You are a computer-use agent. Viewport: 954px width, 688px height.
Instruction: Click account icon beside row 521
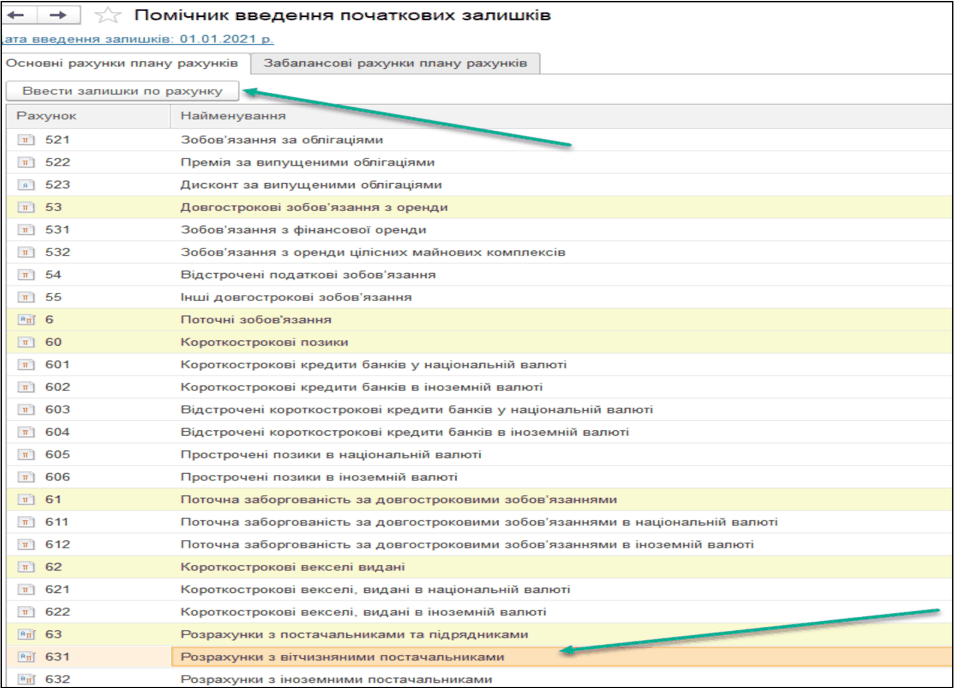[x=27, y=140]
